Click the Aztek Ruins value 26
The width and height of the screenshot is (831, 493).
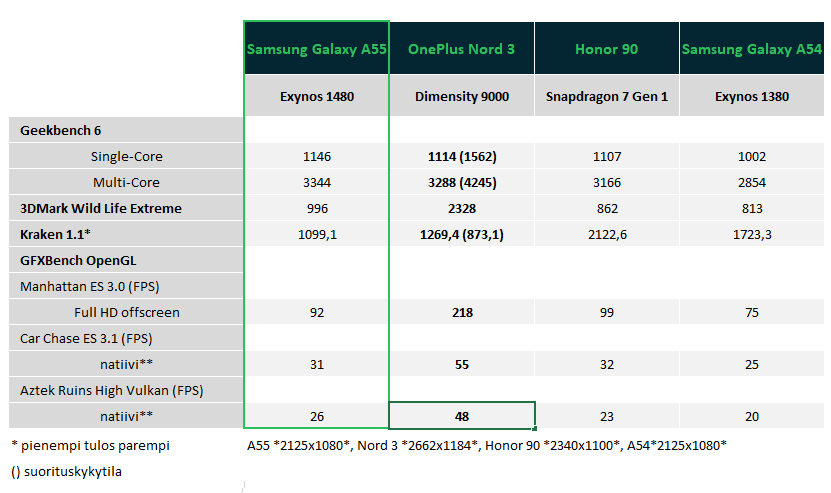[x=316, y=416]
